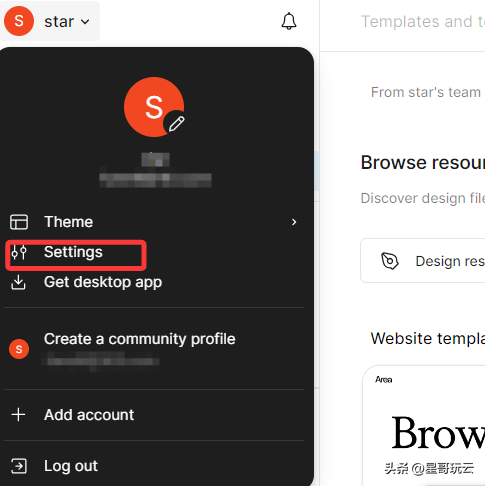Click the pencil edit icon on avatar
This screenshot has width=485, height=486.
[x=176, y=124]
